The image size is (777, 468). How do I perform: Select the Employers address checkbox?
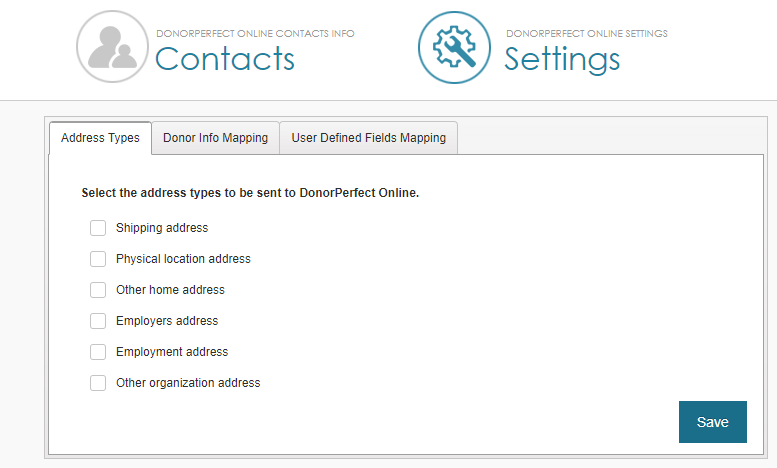(x=98, y=321)
